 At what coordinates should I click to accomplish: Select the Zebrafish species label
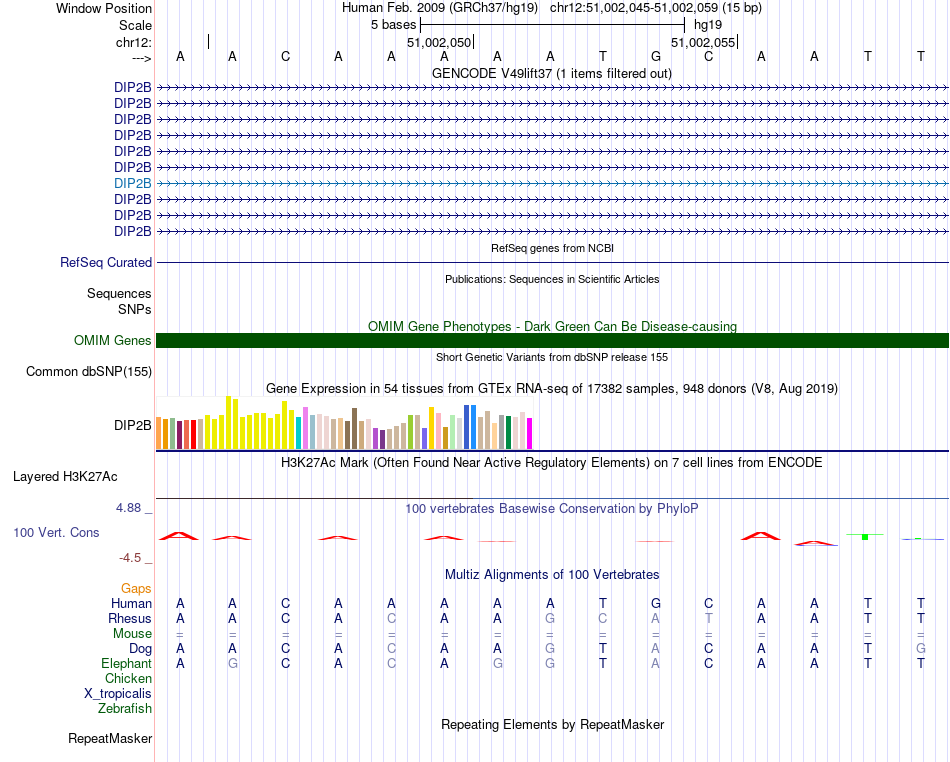pos(125,708)
